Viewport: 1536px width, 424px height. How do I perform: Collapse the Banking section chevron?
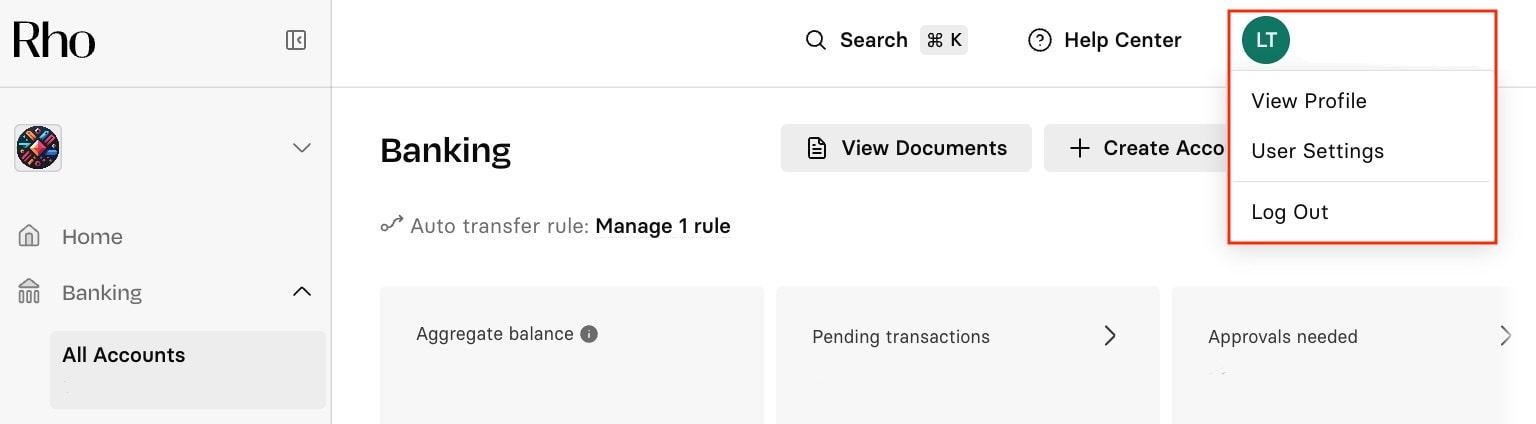301,292
